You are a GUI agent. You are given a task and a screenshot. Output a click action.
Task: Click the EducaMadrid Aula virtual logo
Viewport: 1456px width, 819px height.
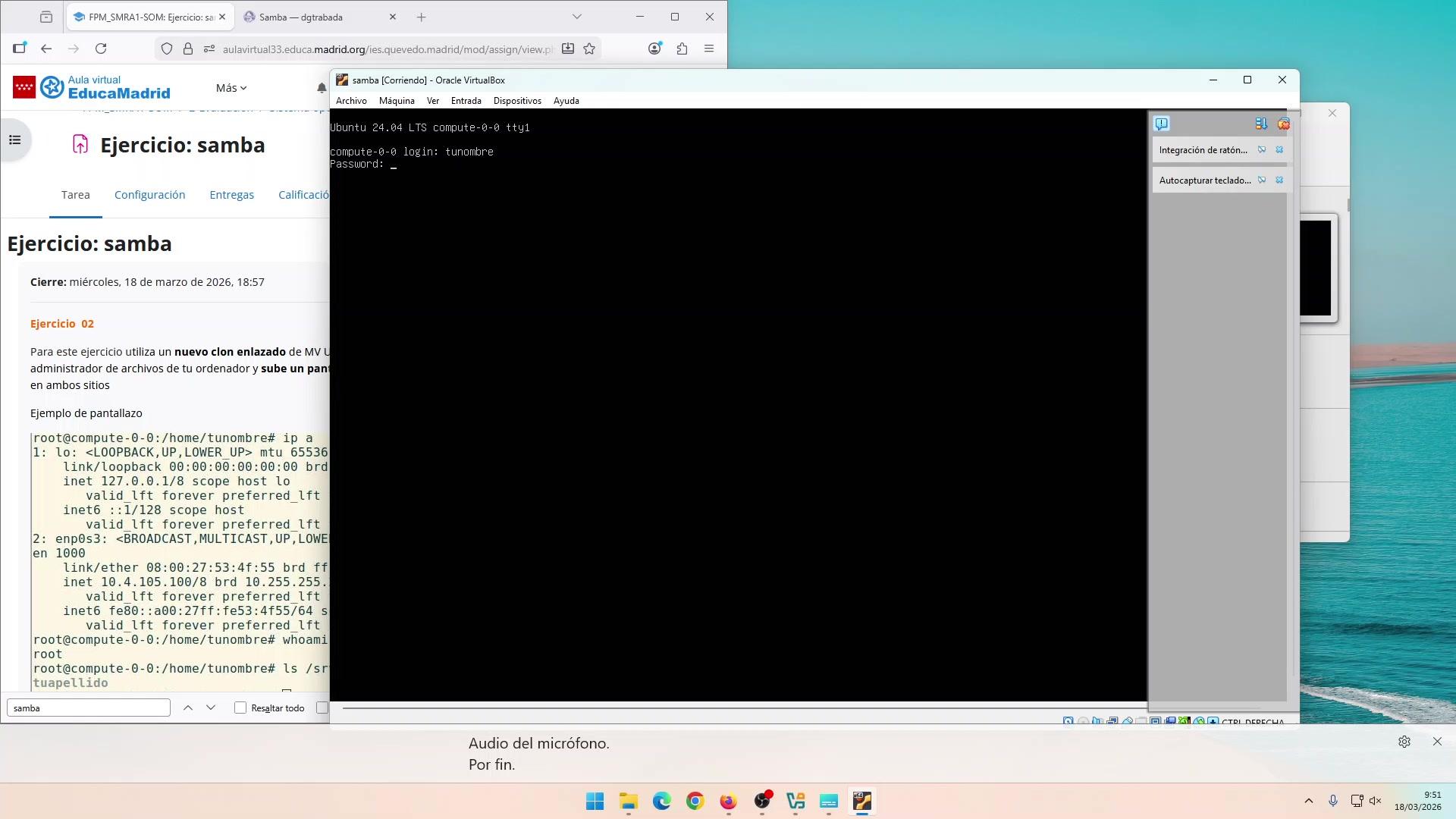[x=92, y=87]
